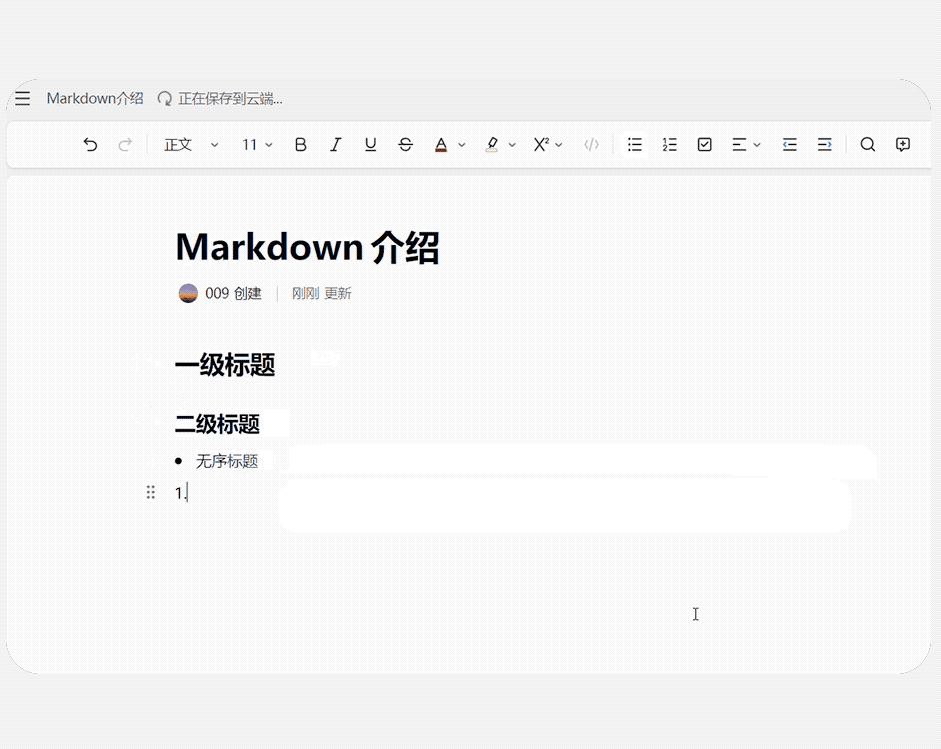Apply strikethrough formatting
The image size is (941, 749).
[x=405, y=144]
